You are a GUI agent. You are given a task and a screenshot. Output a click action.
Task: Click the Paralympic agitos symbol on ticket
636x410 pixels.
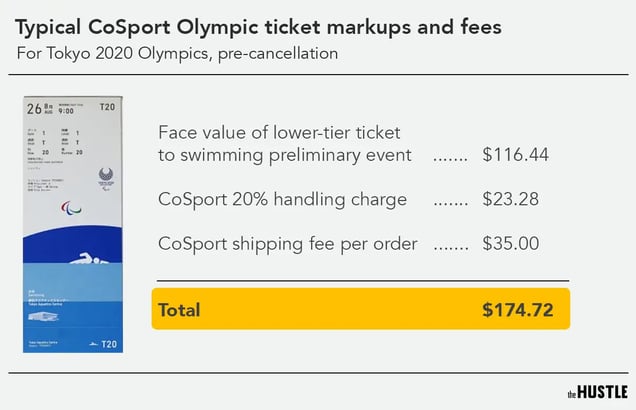pos(71,208)
